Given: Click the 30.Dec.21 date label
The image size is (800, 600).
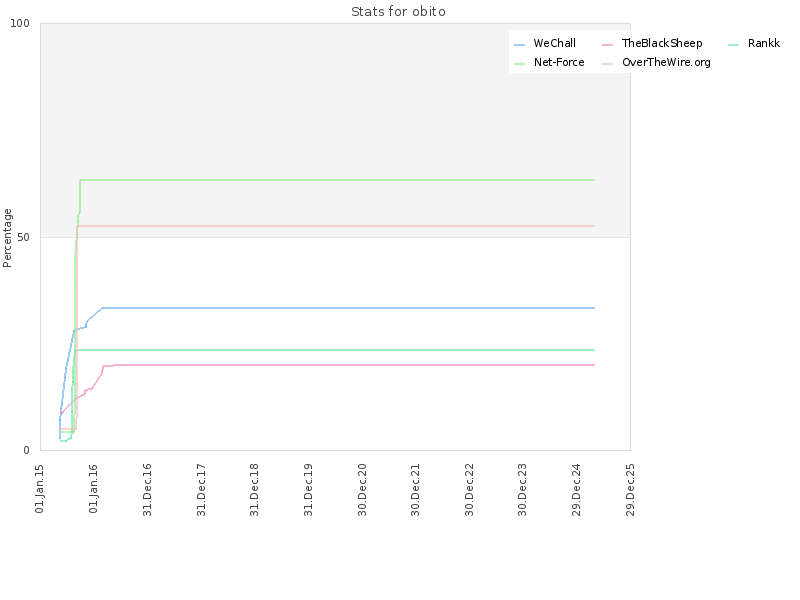Looking at the screenshot, I should coord(415,490).
